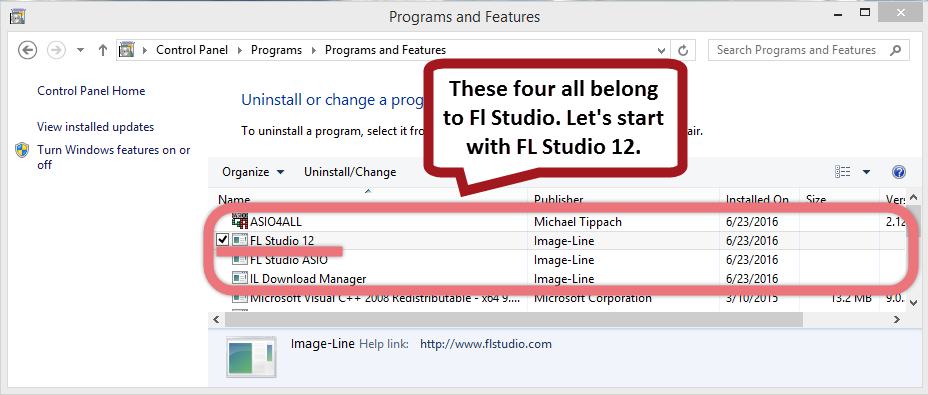Select Control Panel breadcrumb
Image resolution: width=928 pixels, height=395 pixels.
tap(192, 50)
